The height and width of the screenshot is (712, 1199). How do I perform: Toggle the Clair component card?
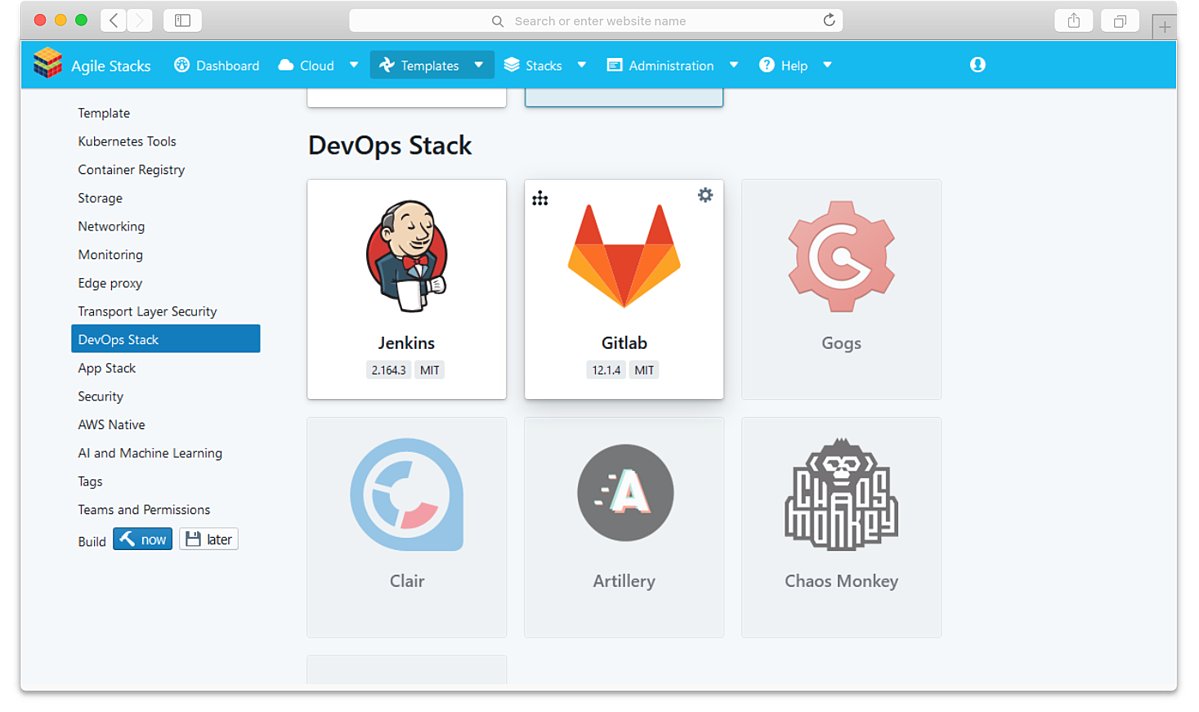[407, 527]
